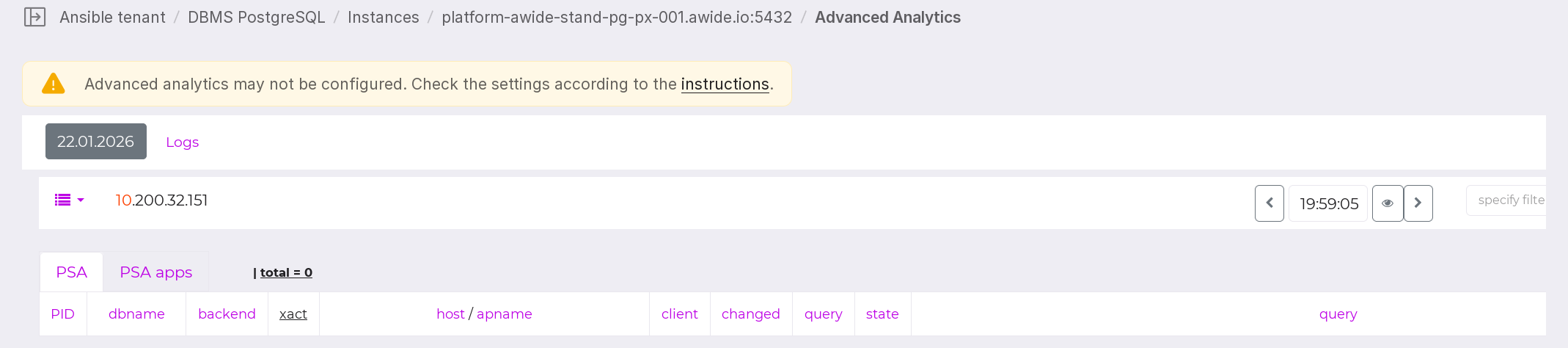Open the instructions link
The width and height of the screenshot is (1568, 348).
[725, 84]
